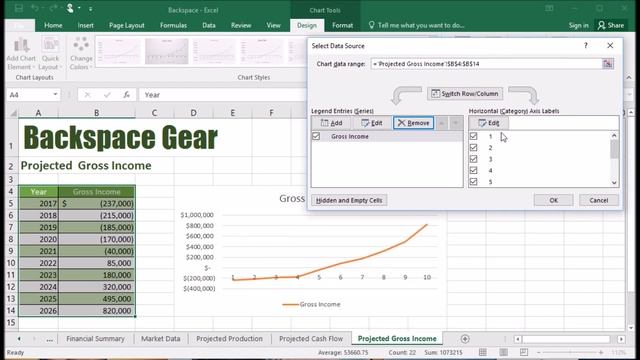The image size is (640, 360).
Task: Click the formula bar showing Year
Action: [222, 95]
